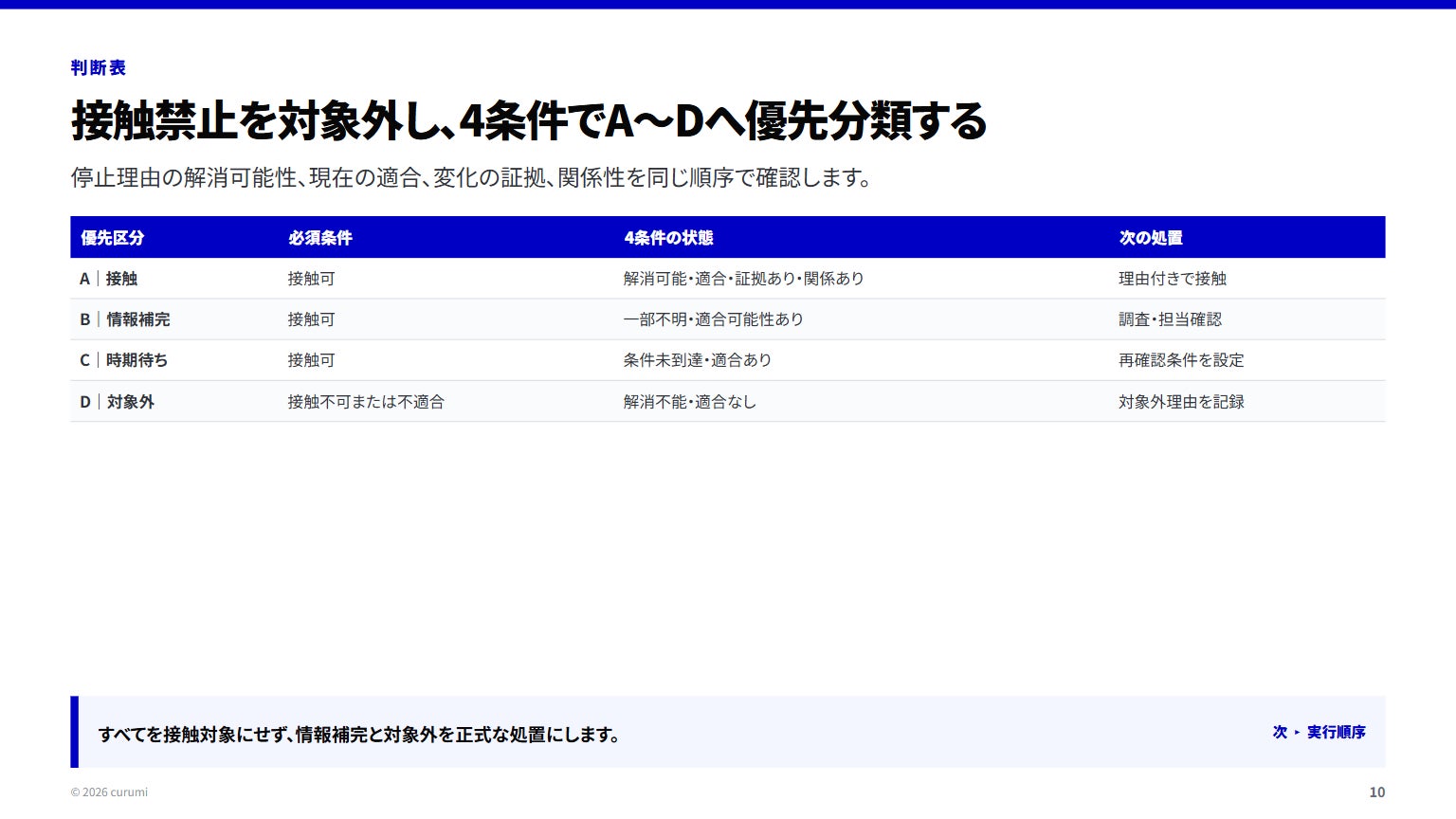1456x819 pixels.
Task: Click the cell 再確認条件を設定
Action: 1181,360
